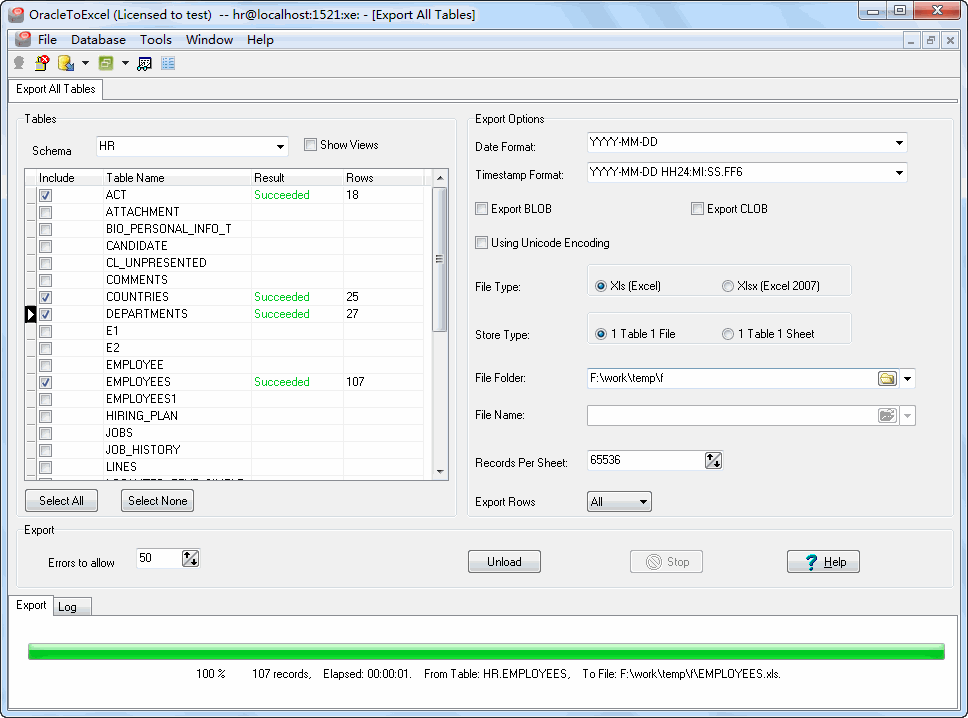The image size is (968, 718).
Task: Switch to the Log tab
Action: point(72,607)
